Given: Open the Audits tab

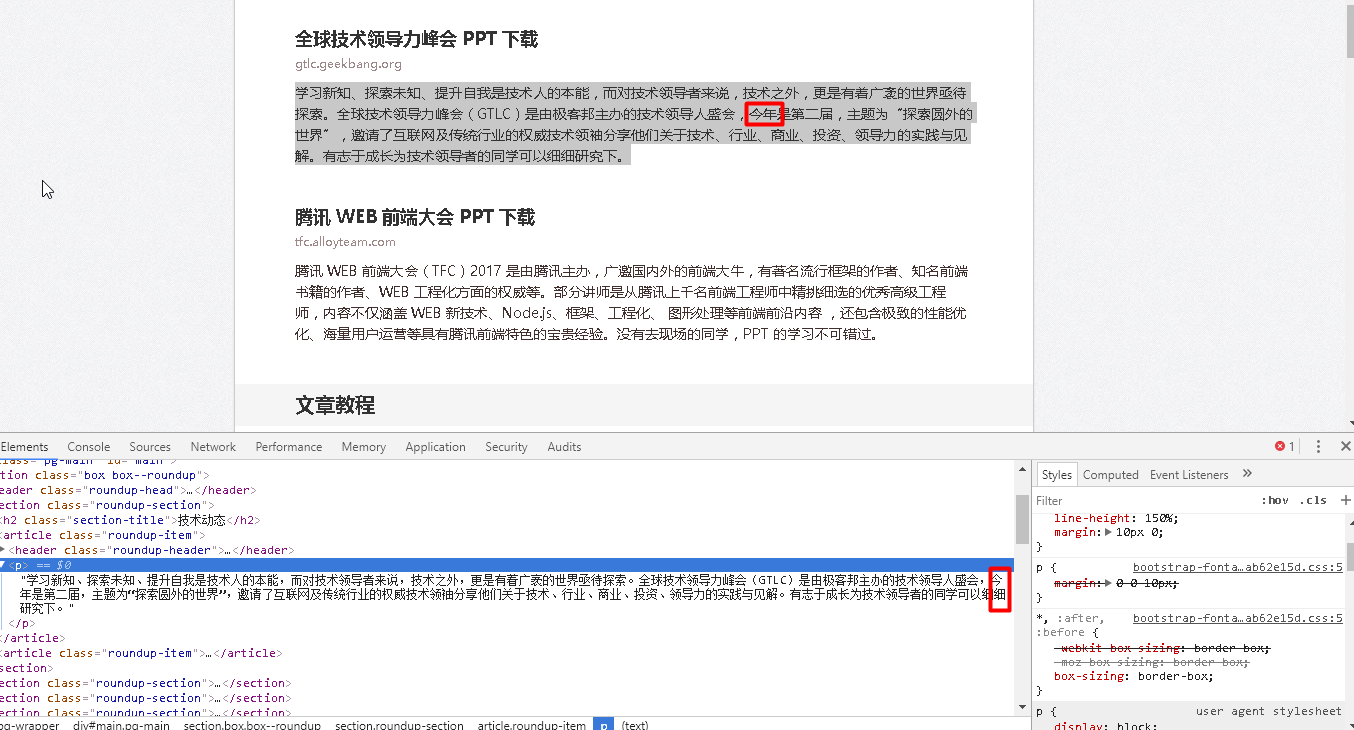Looking at the screenshot, I should coord(564,447).
